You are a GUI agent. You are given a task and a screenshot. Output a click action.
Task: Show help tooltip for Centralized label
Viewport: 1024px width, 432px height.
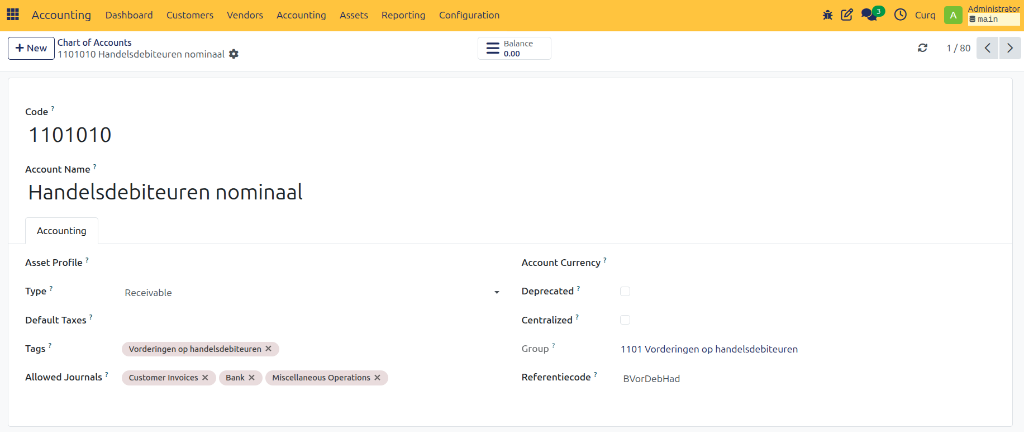(577, 317)
